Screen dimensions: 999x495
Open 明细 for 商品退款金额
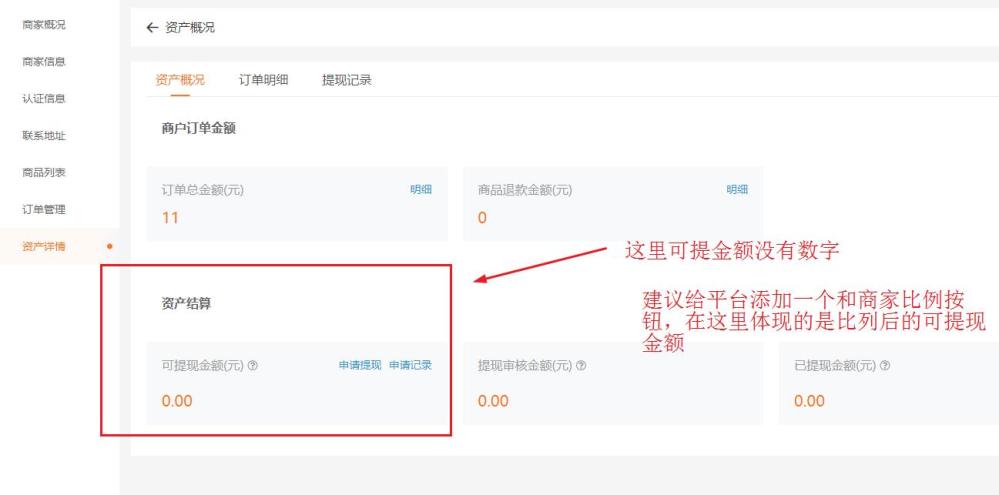pyautogui.click(x=737, y=189)
